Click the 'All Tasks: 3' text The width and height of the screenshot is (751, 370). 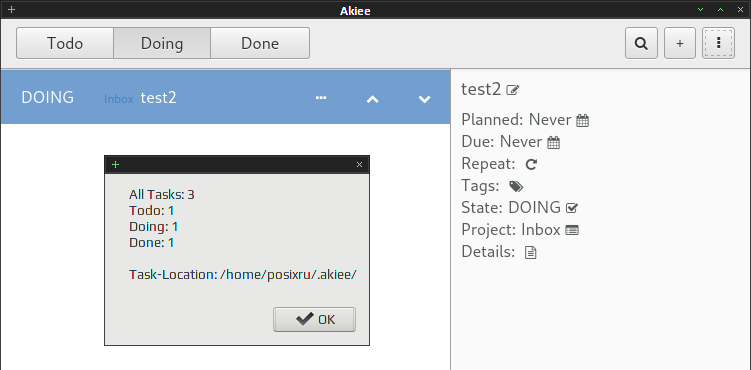(162, 195)
